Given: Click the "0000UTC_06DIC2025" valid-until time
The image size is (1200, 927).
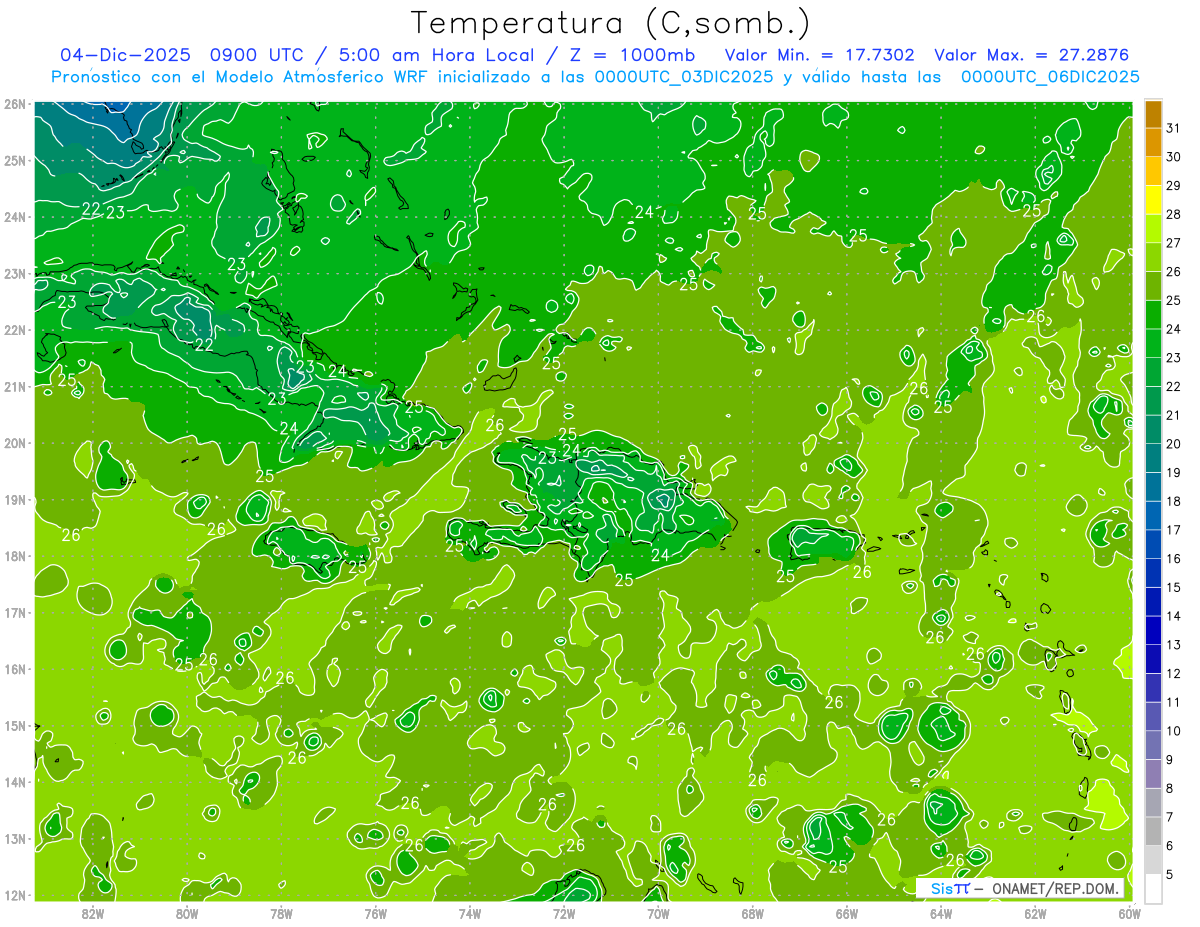Looking at the screenshot, I should tap(1050, 77).
